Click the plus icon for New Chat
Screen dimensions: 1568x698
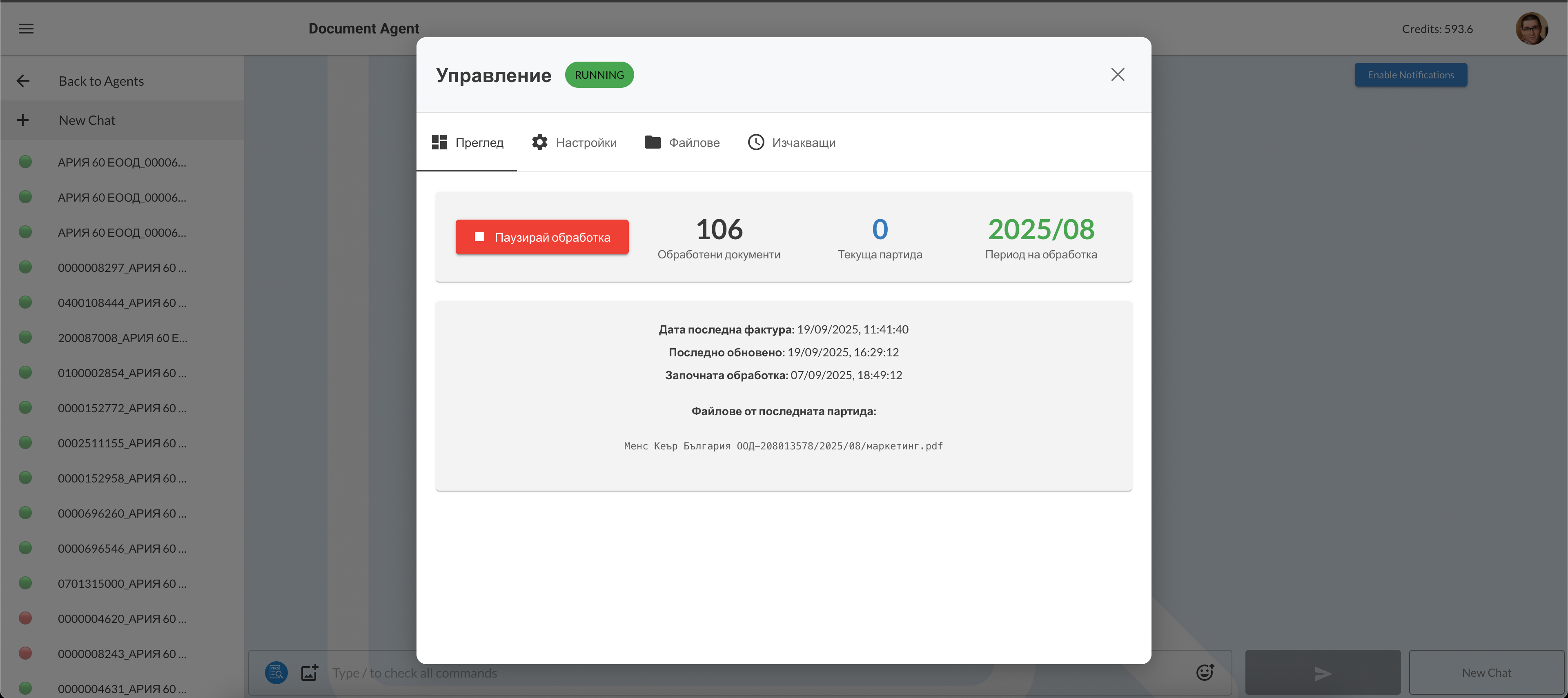[x=23, y=120]
